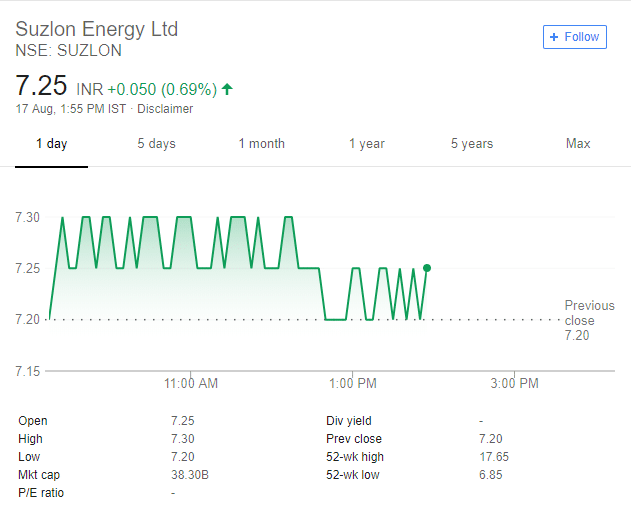Open the 1 month chart tab

click(x=262, y=144)
